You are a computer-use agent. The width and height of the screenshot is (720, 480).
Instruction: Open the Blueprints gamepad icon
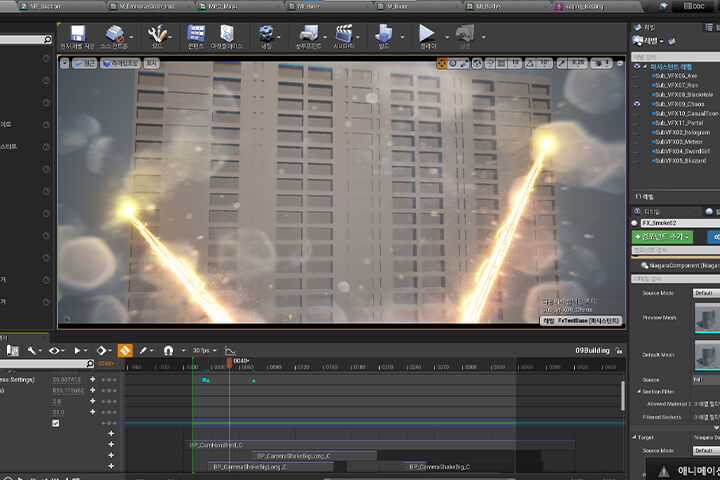(x=309, y=34)
